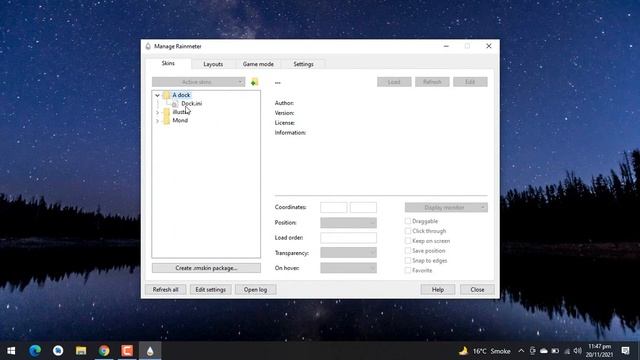The image size is (640, 360).
Task: Launch Microsoft Edge from taskbar
Action: click(x=35, y=351)
